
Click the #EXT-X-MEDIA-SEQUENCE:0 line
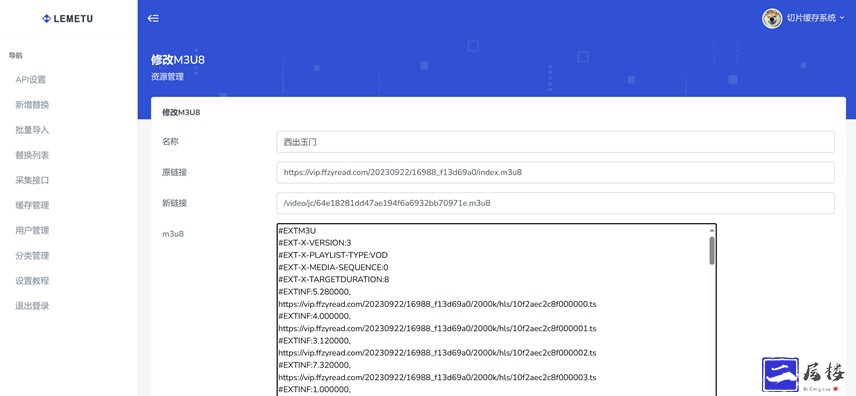point(333,267)
